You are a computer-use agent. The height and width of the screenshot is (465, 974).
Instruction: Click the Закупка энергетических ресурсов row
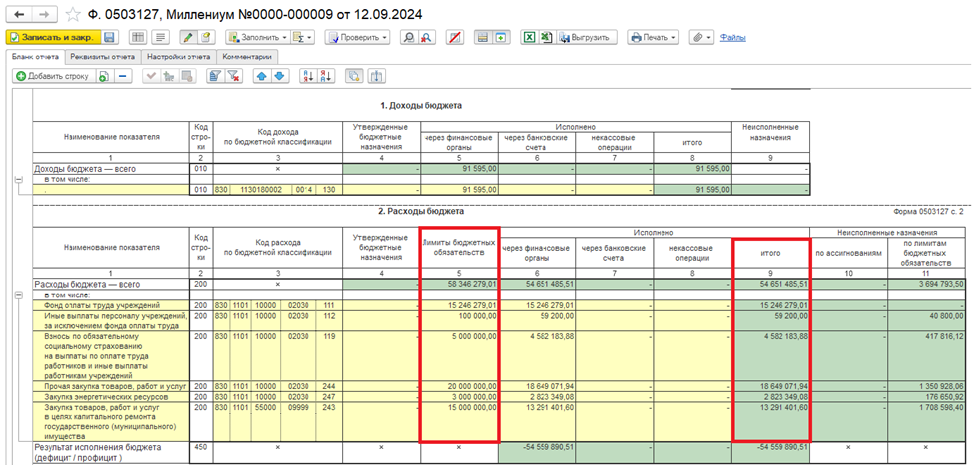pyautogui.click(x=111, y=396)
